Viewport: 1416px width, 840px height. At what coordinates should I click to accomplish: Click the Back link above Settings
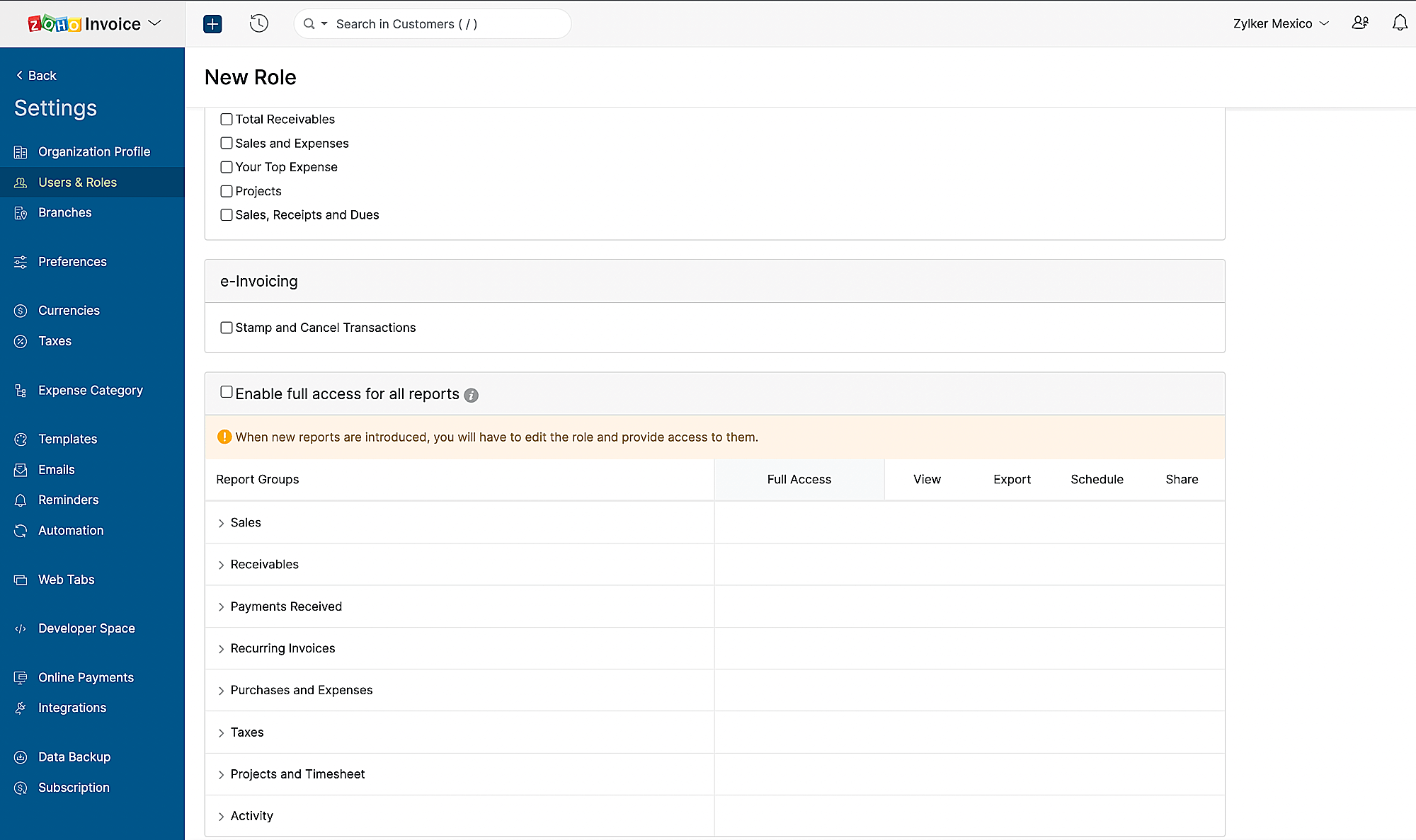click(x=35, y=75)
